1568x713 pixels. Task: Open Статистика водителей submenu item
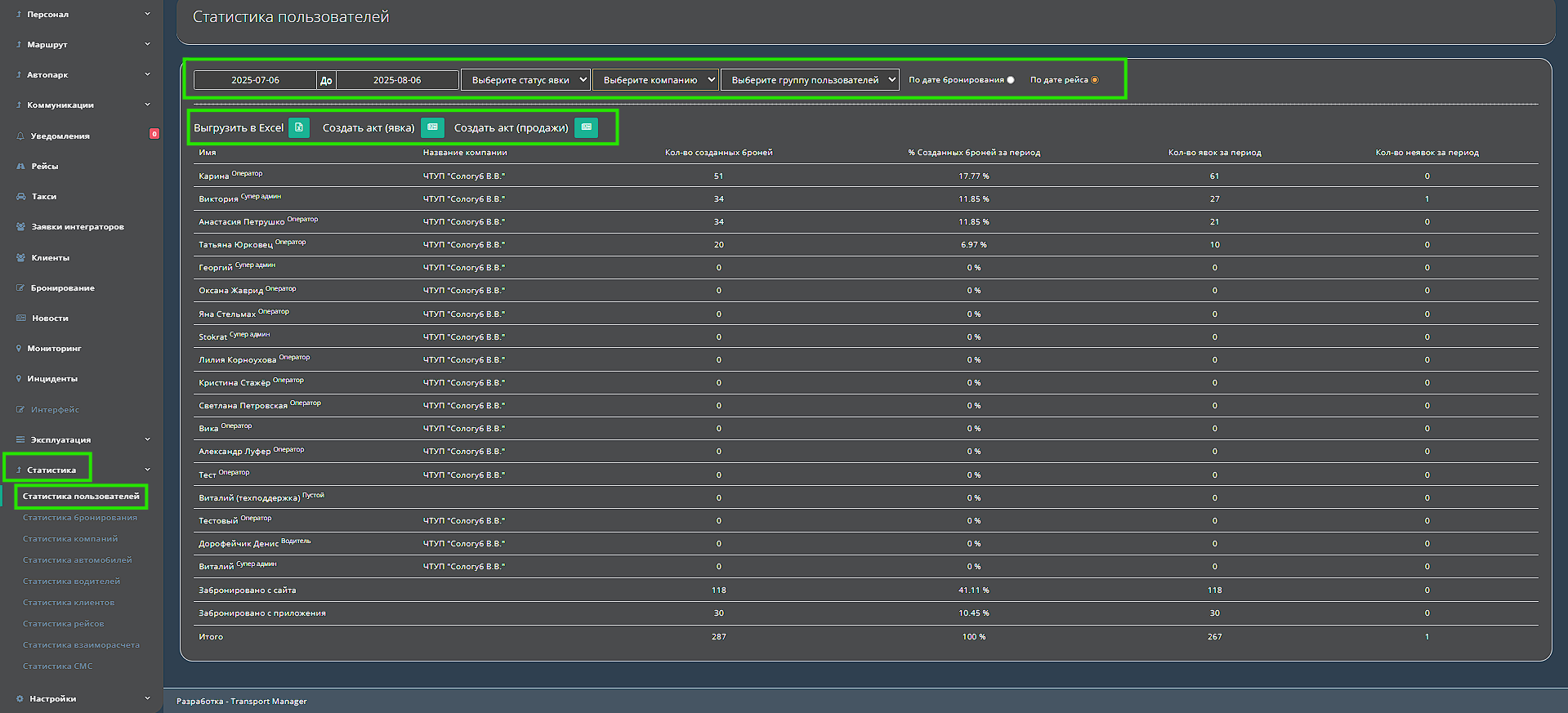point(71,582)
